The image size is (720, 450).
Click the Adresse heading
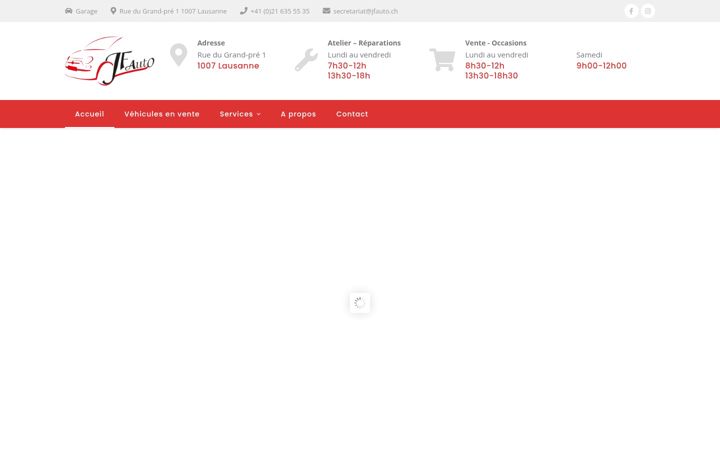[211, 43]
